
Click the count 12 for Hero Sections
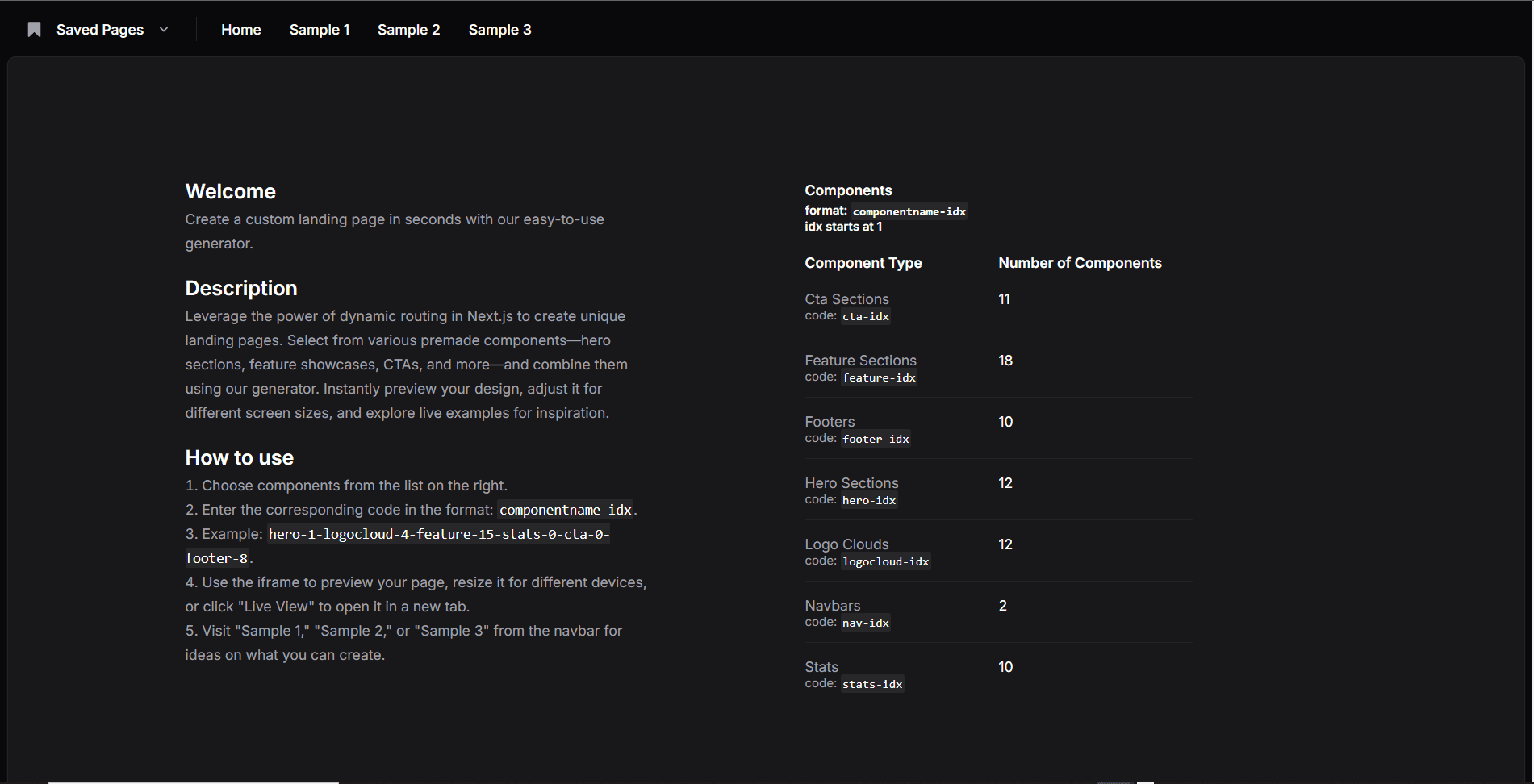(x=1005, y=483)
